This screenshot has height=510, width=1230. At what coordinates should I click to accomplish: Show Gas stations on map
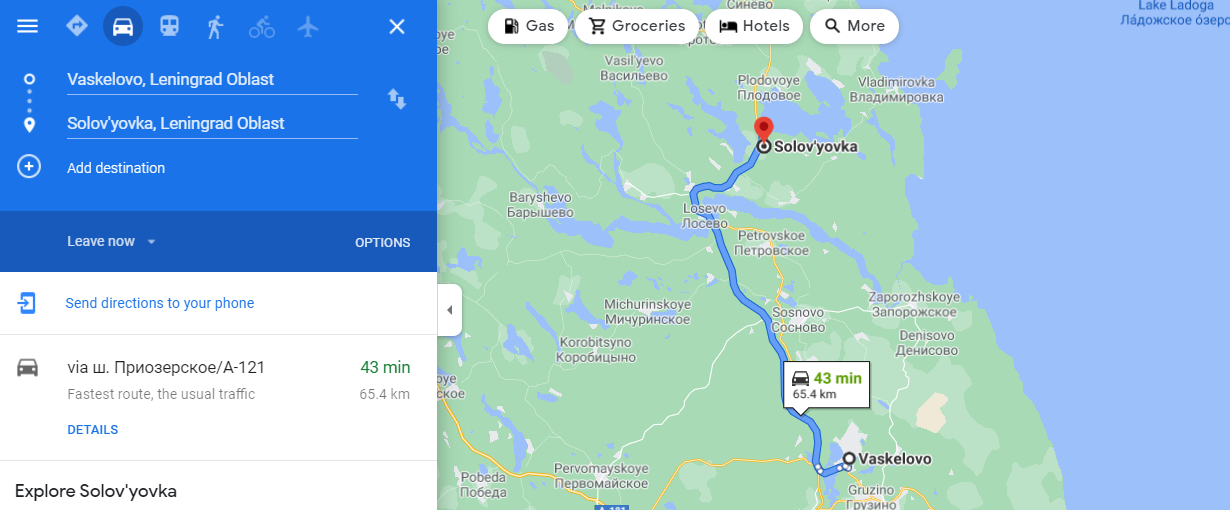pyautogui.click(x=529, y=26)
